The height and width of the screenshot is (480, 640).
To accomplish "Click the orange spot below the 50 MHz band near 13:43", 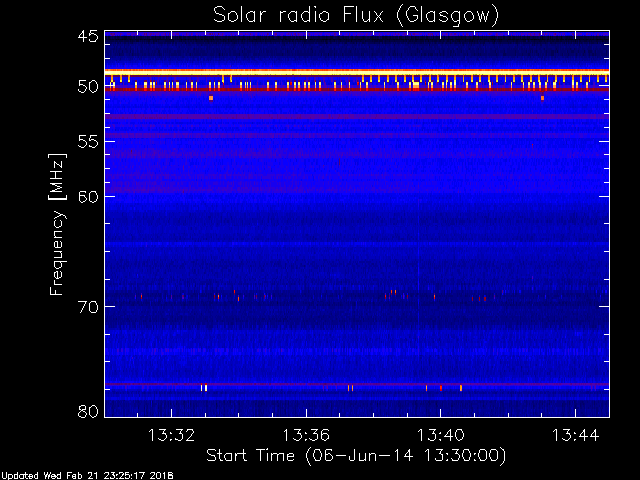I will coord(542,98).
